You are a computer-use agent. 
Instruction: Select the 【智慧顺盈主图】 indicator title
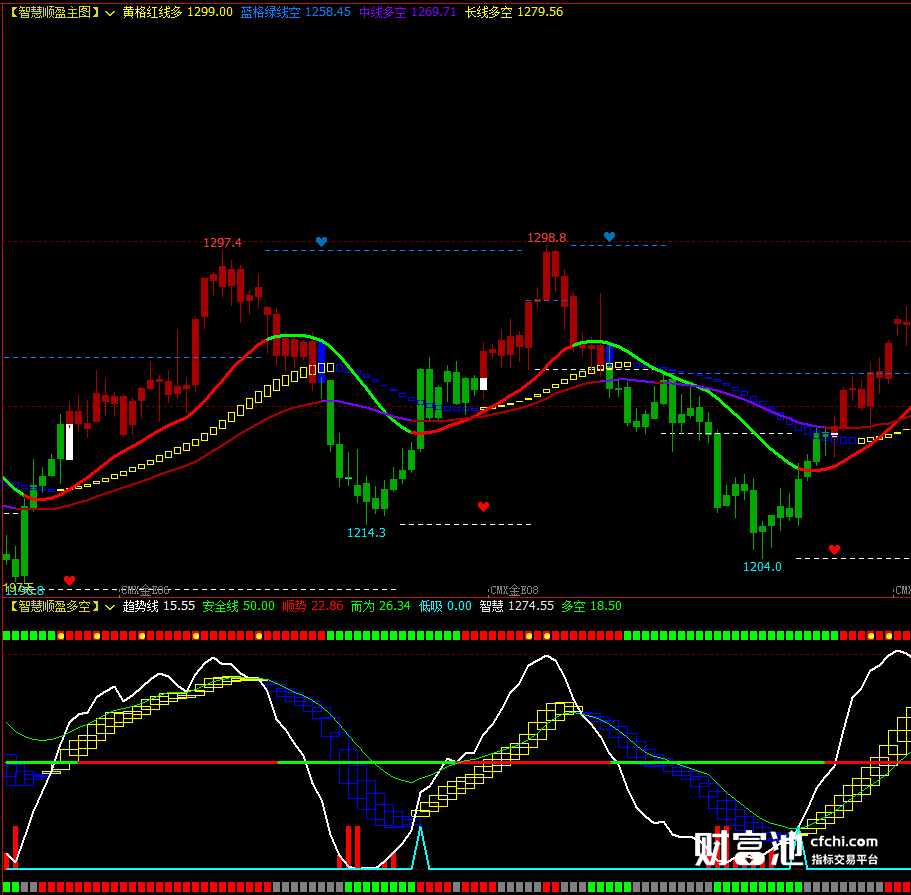(54, 12)
